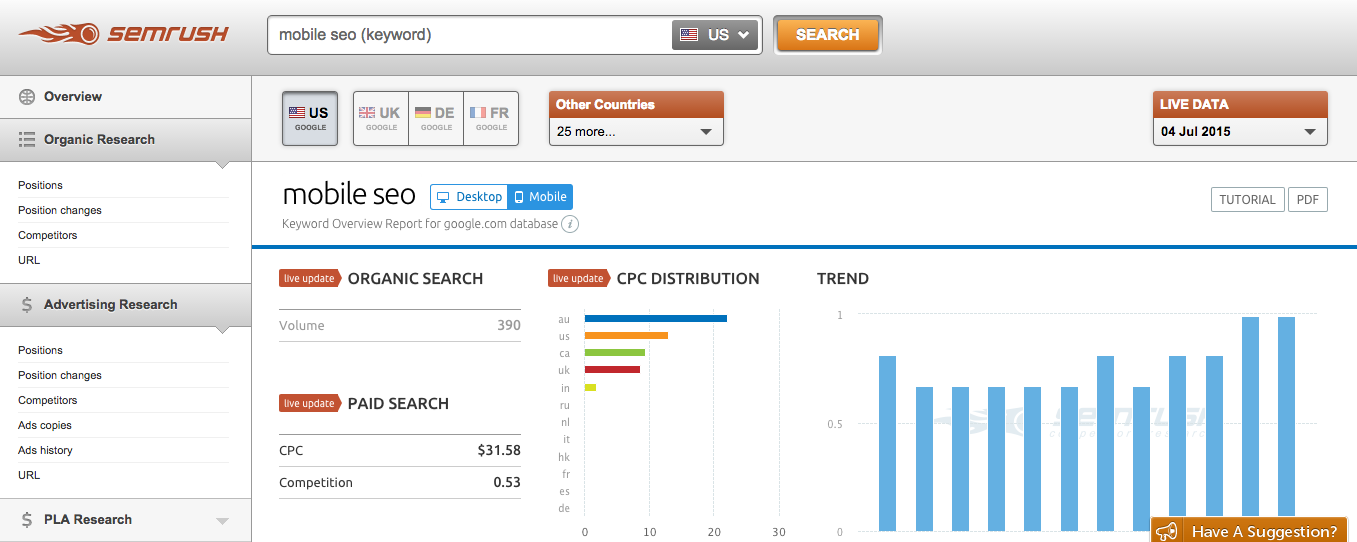
Task: Click the PDF export button
Action: pos(1308,199)
